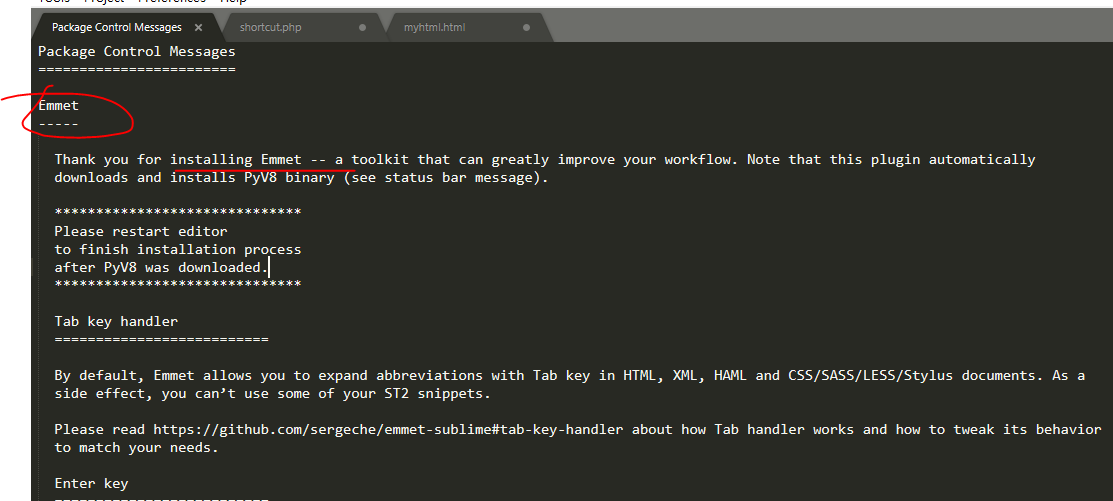Click the asterisk row above 'Please restart editor'
1113x501 pixels.
coord(177,212)
